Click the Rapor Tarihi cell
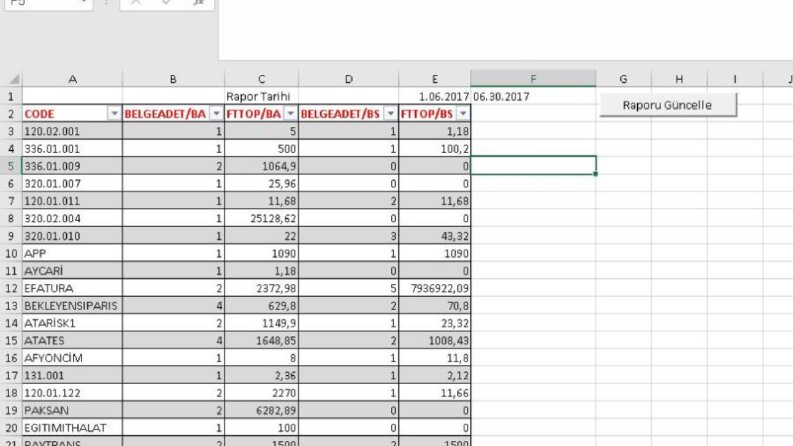 [x=261, y=96]
